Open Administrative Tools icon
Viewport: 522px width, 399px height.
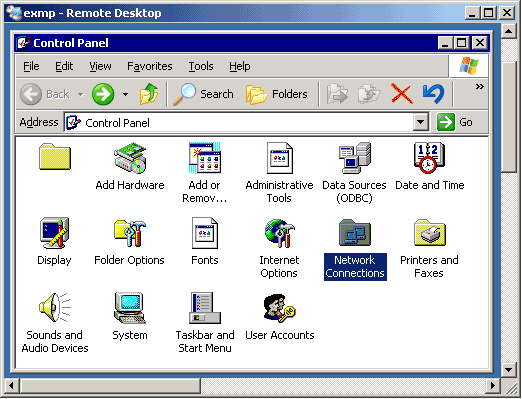279,158
